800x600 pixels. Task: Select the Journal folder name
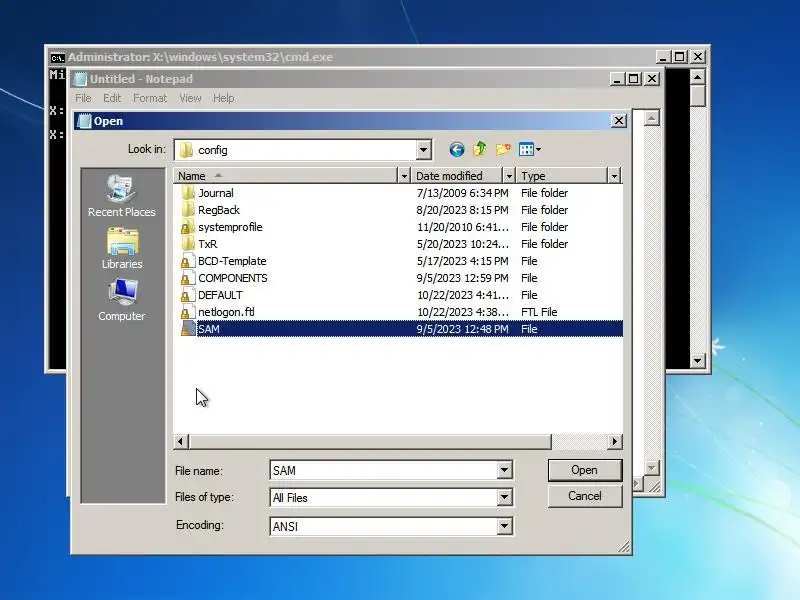pyautogui.click(x=216, y=193)
